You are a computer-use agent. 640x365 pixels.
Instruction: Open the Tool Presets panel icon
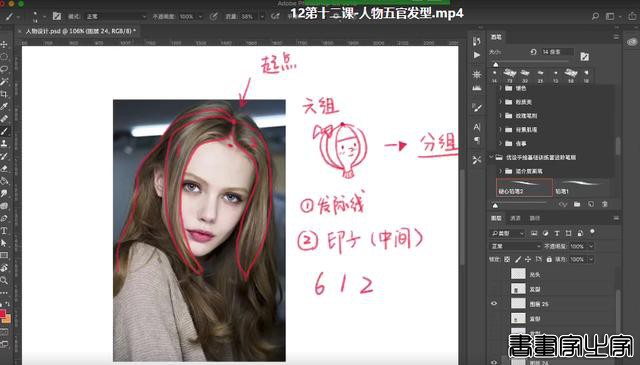click(x=476, y=160)
